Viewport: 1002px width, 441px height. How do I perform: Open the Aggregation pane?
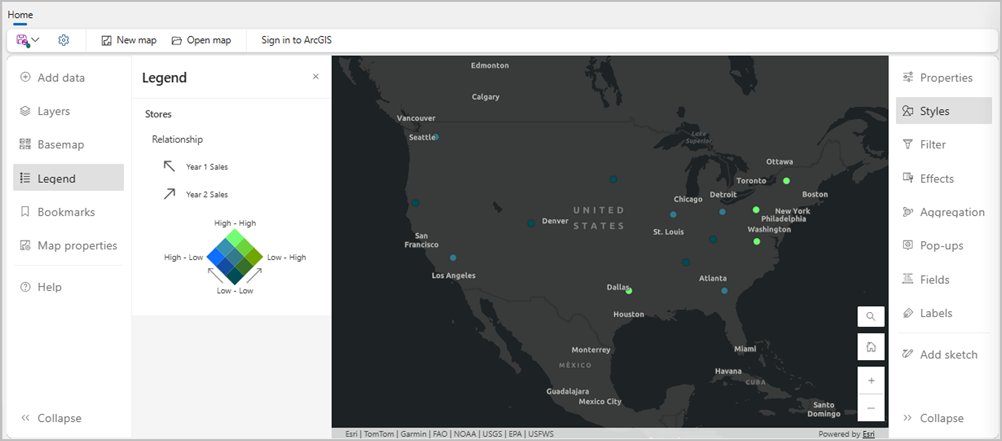tap(944, 212)
